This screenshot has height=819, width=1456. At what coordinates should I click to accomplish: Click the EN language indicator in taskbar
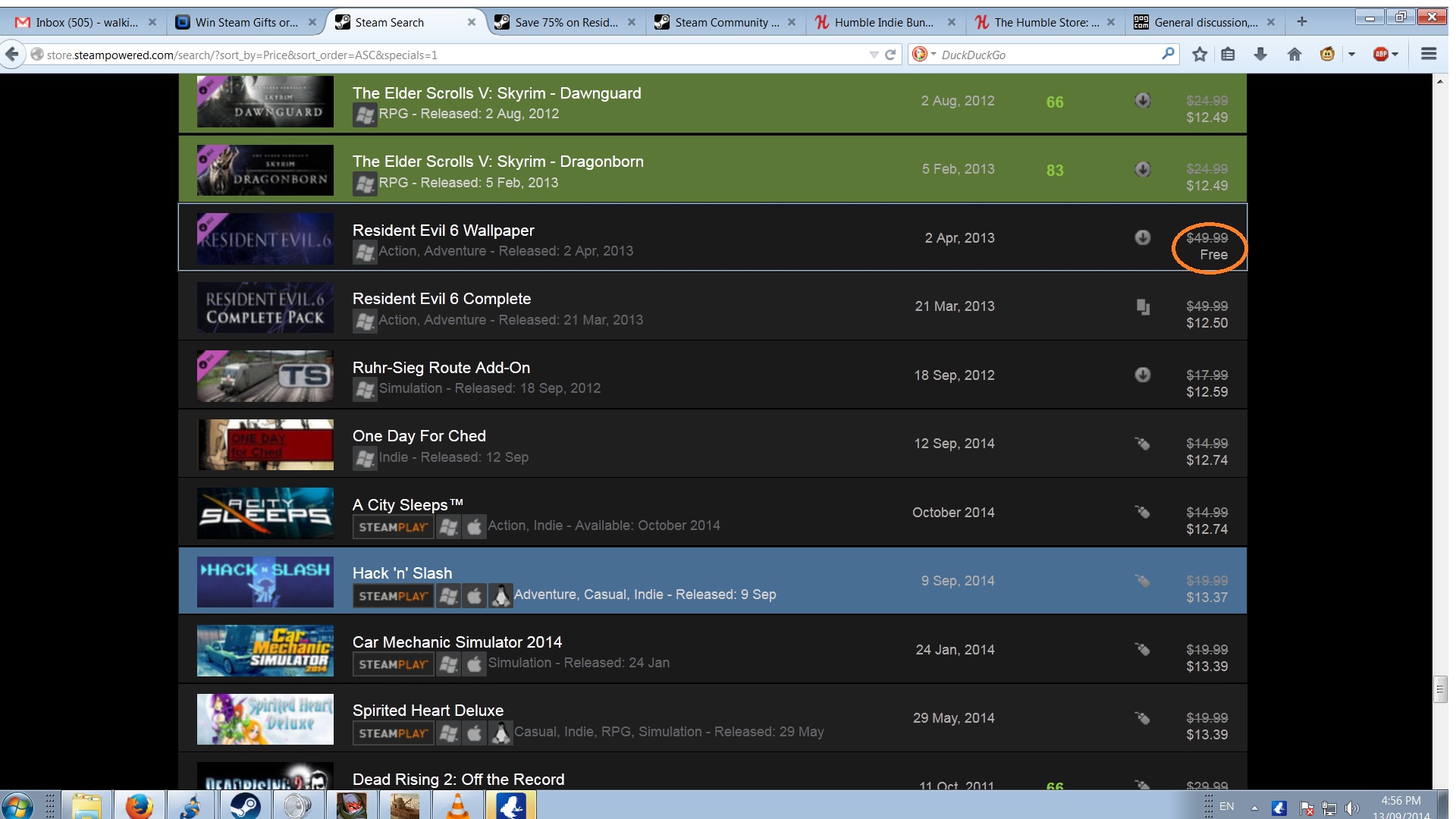tap(1226, 806)
